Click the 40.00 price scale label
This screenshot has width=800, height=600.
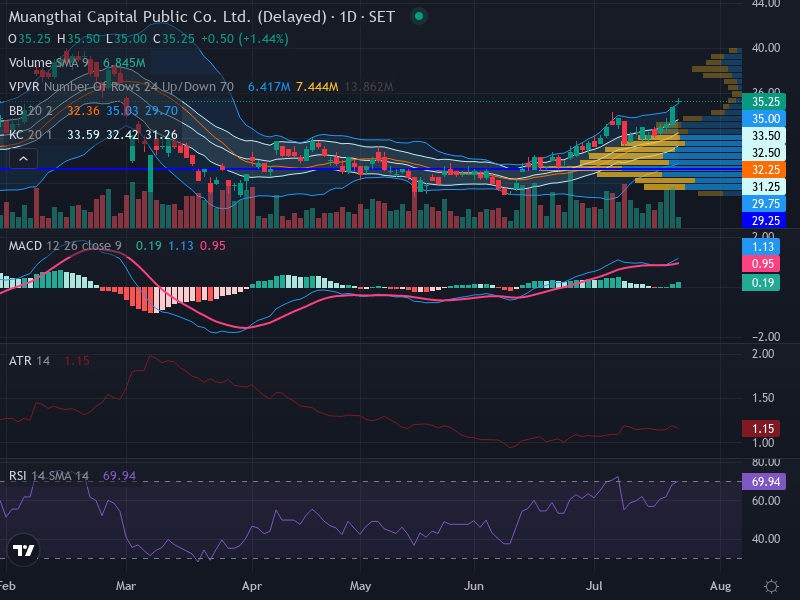[766, 48]
